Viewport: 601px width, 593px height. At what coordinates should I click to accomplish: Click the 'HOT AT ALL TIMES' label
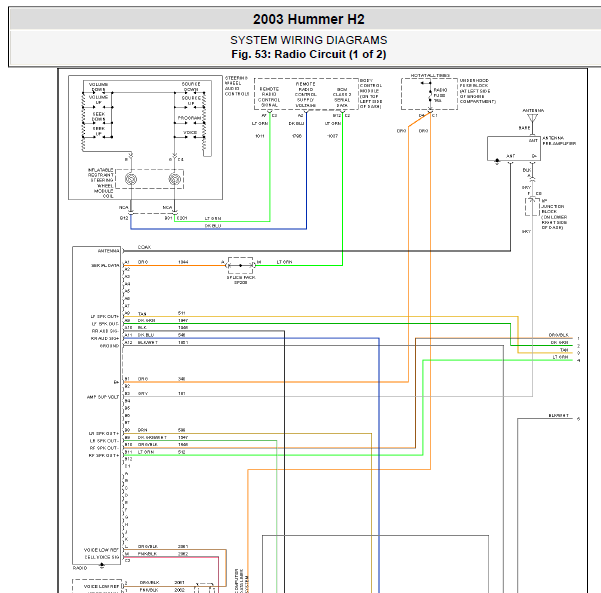pyautogui.click(x=430, y=76)
